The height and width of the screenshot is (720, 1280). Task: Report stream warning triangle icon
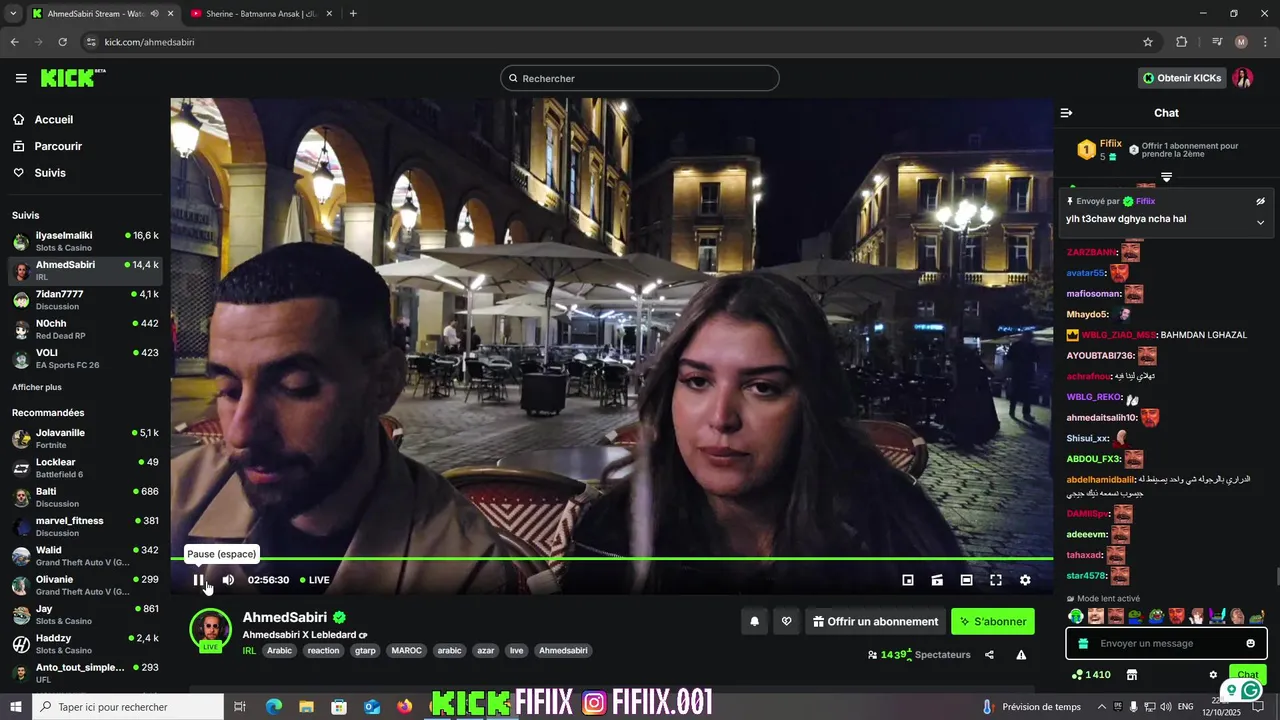1021,655
